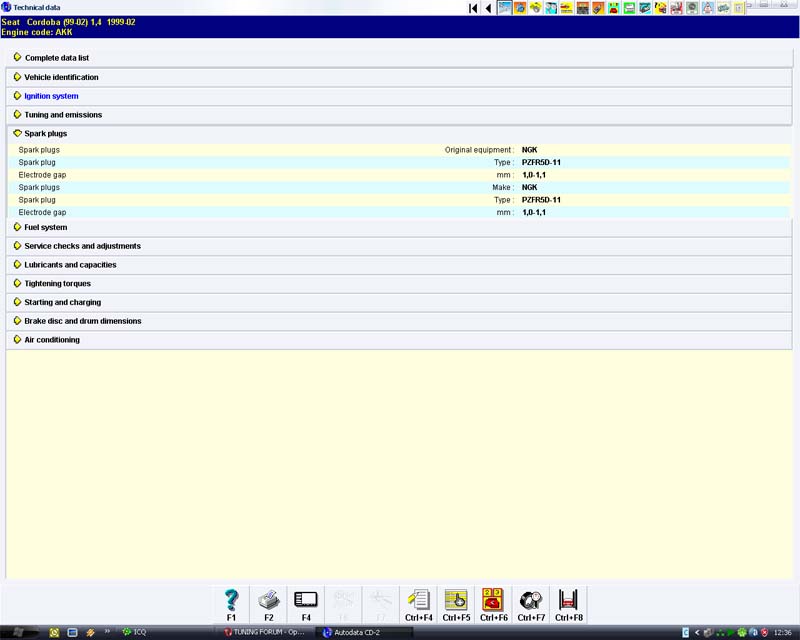Click the orange toolbar icon with grey part
800x640 pixels.
tap(598, 8)
